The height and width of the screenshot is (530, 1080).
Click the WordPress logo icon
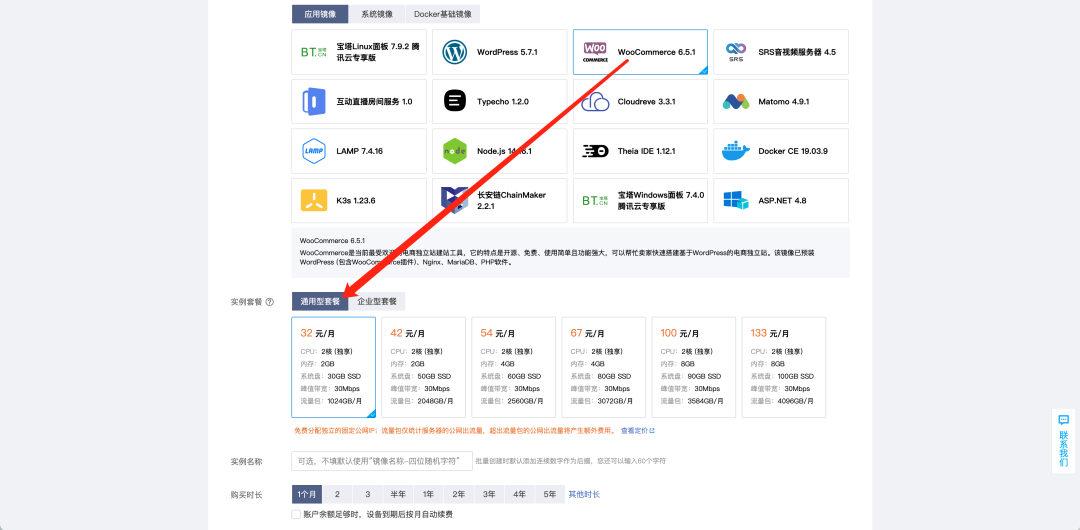click(x=455, y=52)
